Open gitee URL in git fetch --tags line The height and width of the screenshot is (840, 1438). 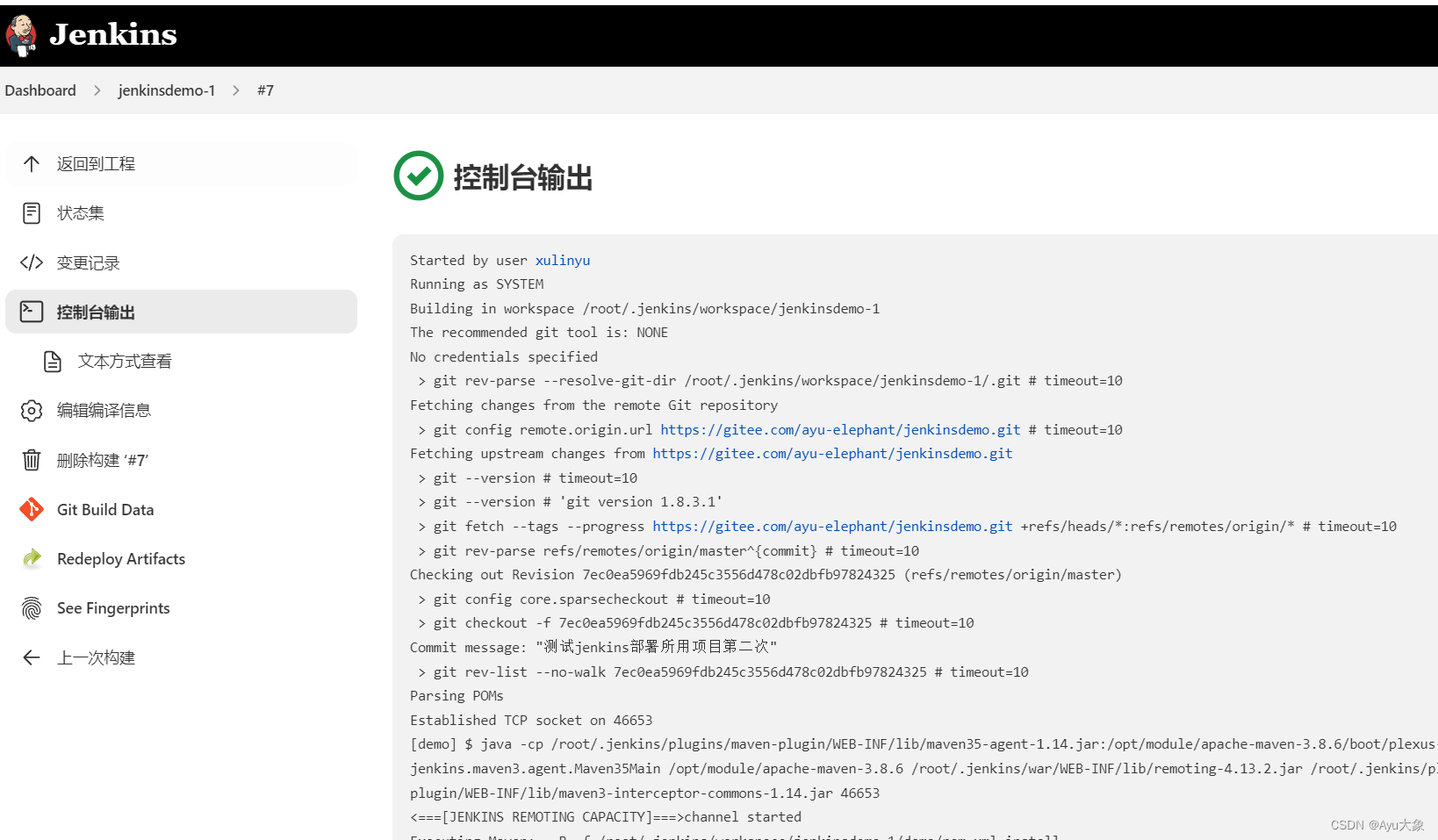click(832, 527)
